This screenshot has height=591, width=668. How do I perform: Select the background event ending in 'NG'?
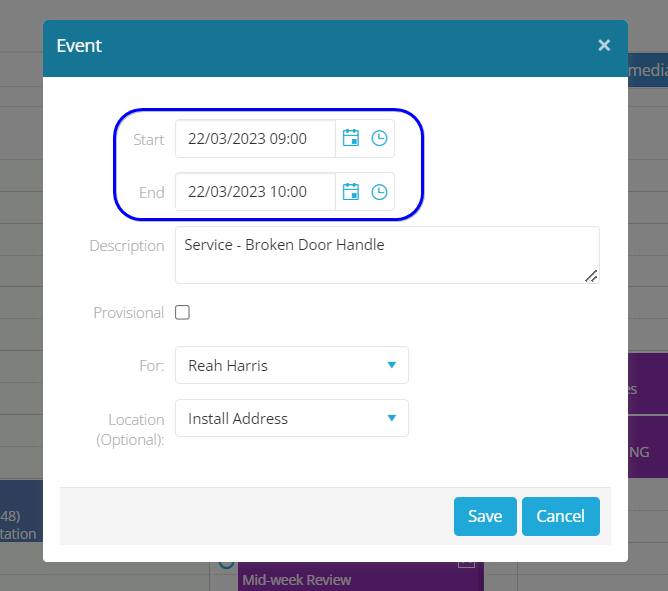point(647,452)
